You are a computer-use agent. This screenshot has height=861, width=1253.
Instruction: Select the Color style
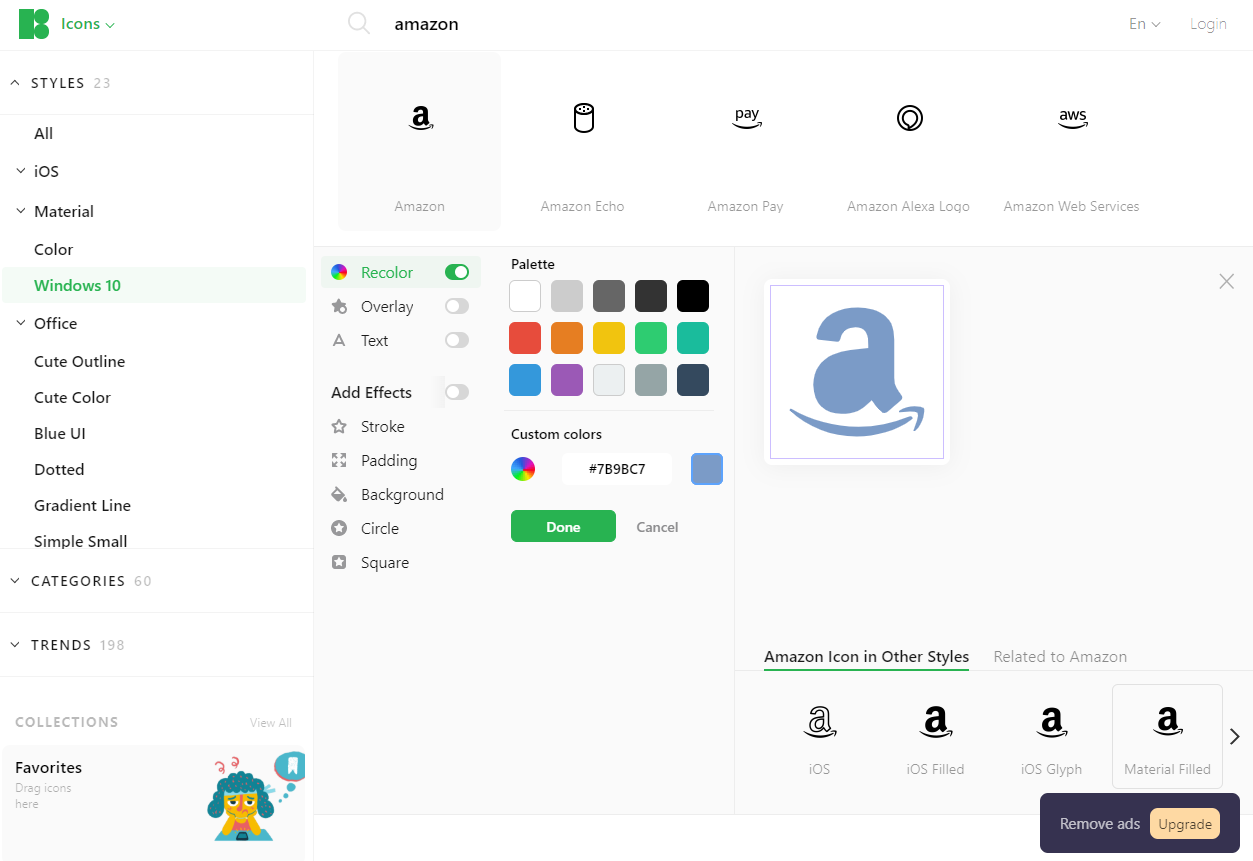54,249
